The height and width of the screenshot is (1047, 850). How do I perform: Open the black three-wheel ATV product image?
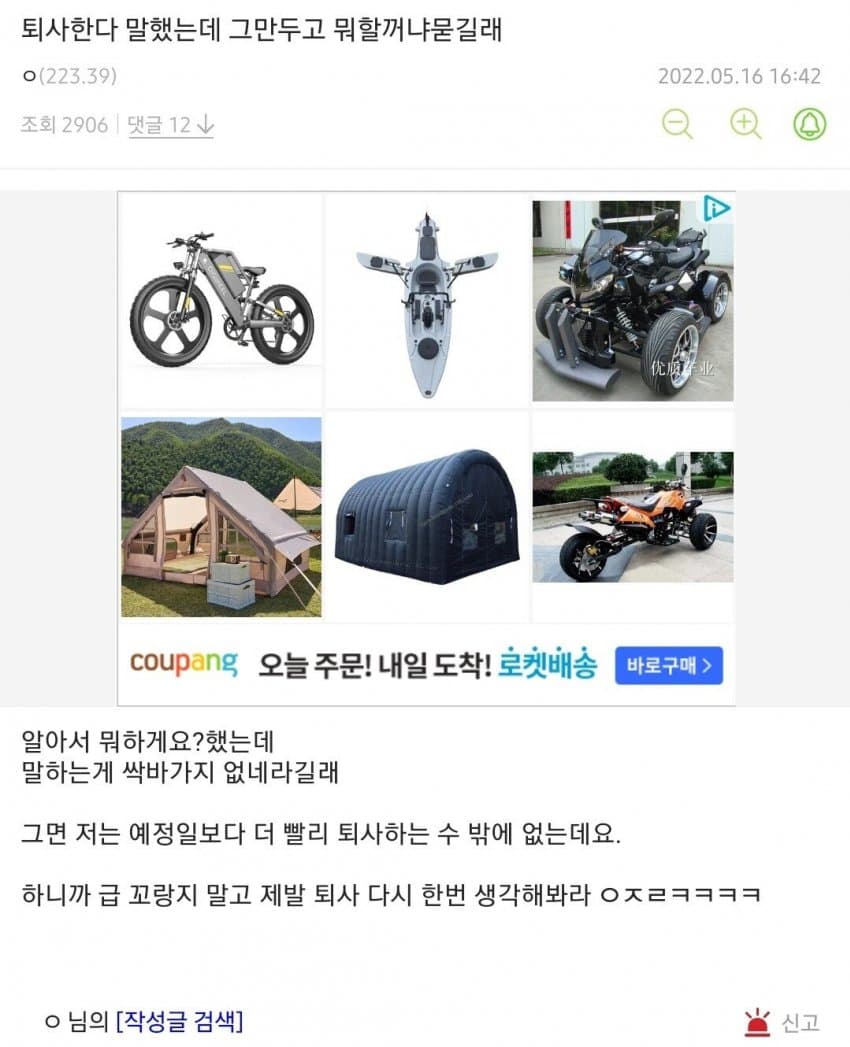632,301
